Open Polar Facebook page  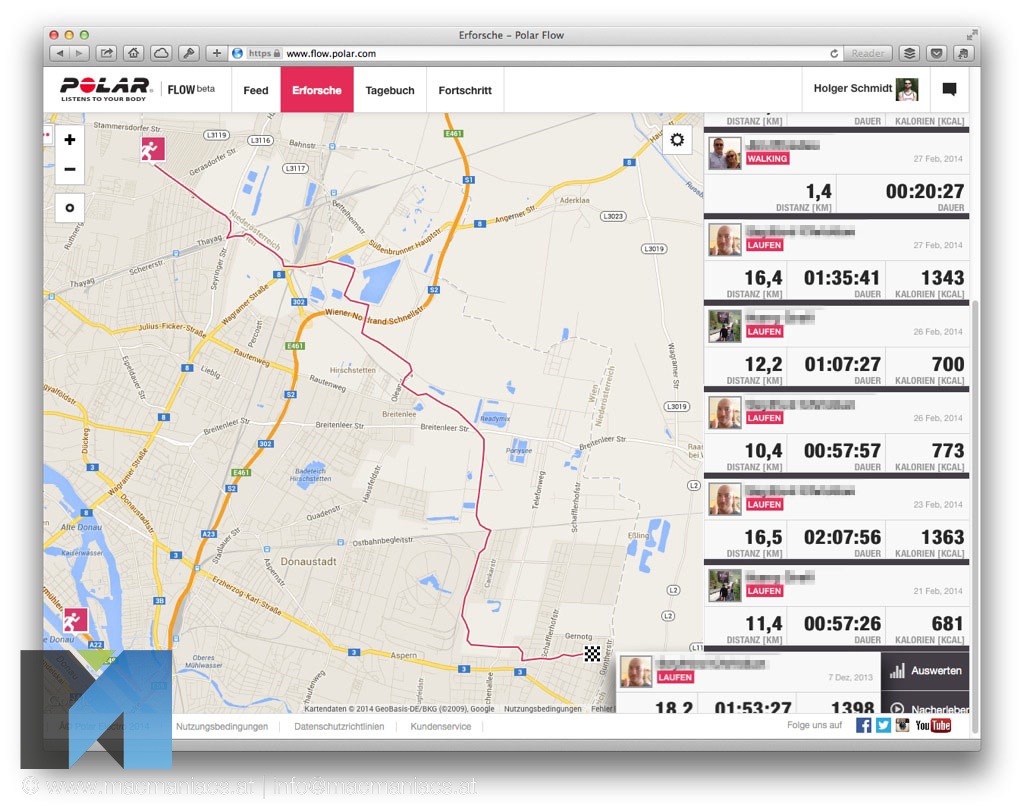[x=863, y=725]
